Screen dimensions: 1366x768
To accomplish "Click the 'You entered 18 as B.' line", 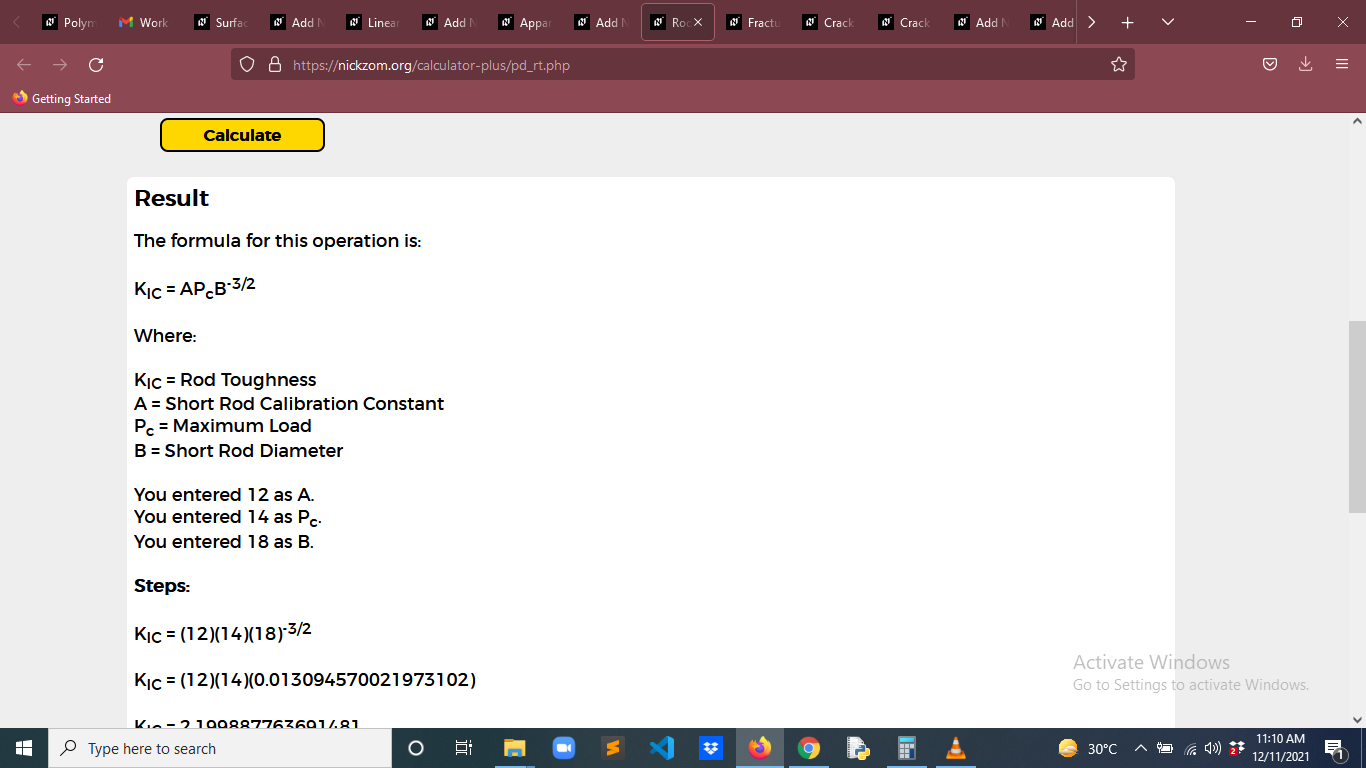I will (224, 542).
